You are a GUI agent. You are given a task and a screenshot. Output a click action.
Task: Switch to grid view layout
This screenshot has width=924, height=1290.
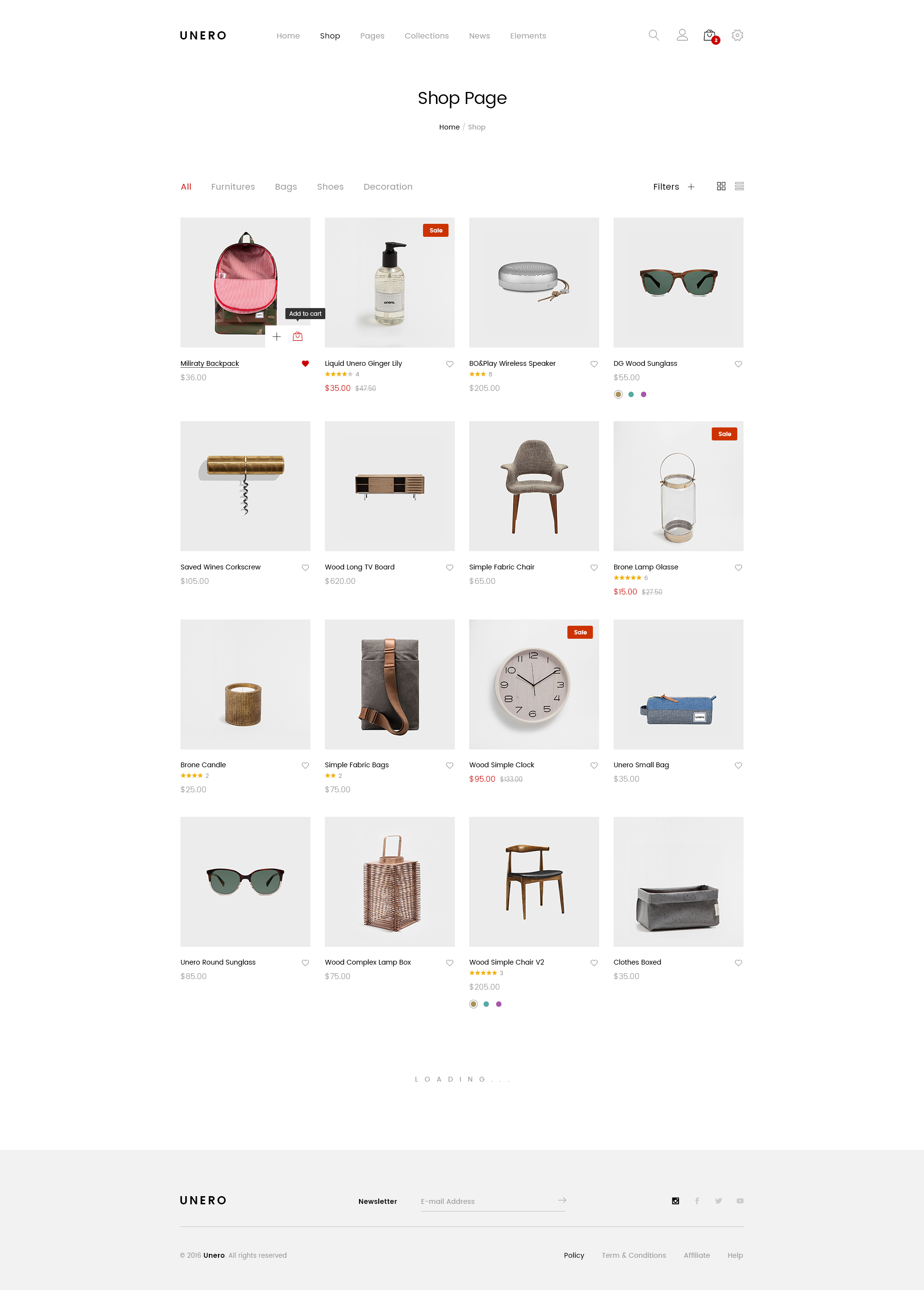721,186
